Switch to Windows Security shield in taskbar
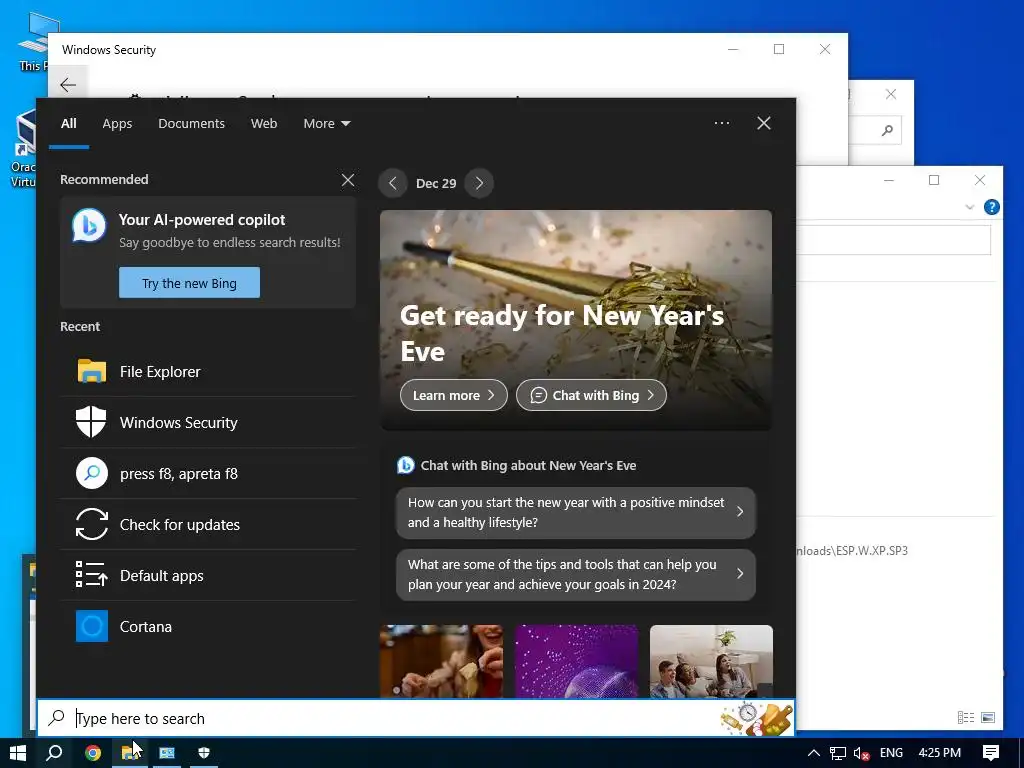 [x=204, y=753]
